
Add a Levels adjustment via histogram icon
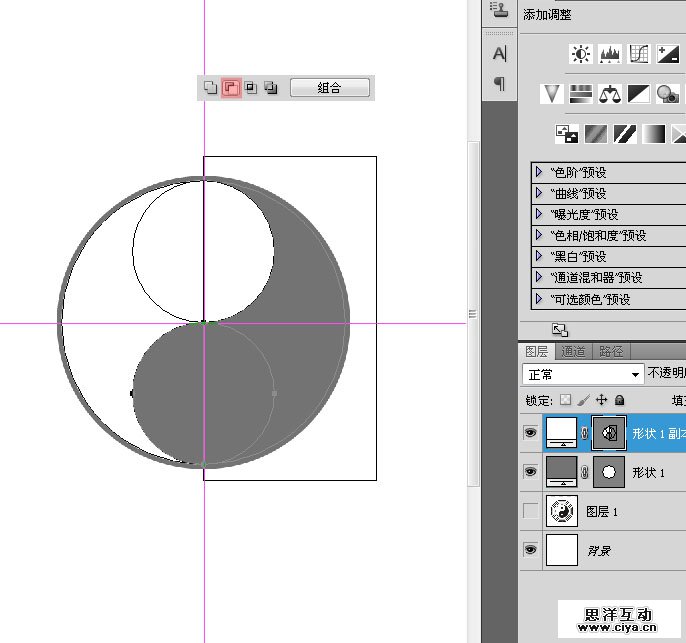click(x=610, y=54)
